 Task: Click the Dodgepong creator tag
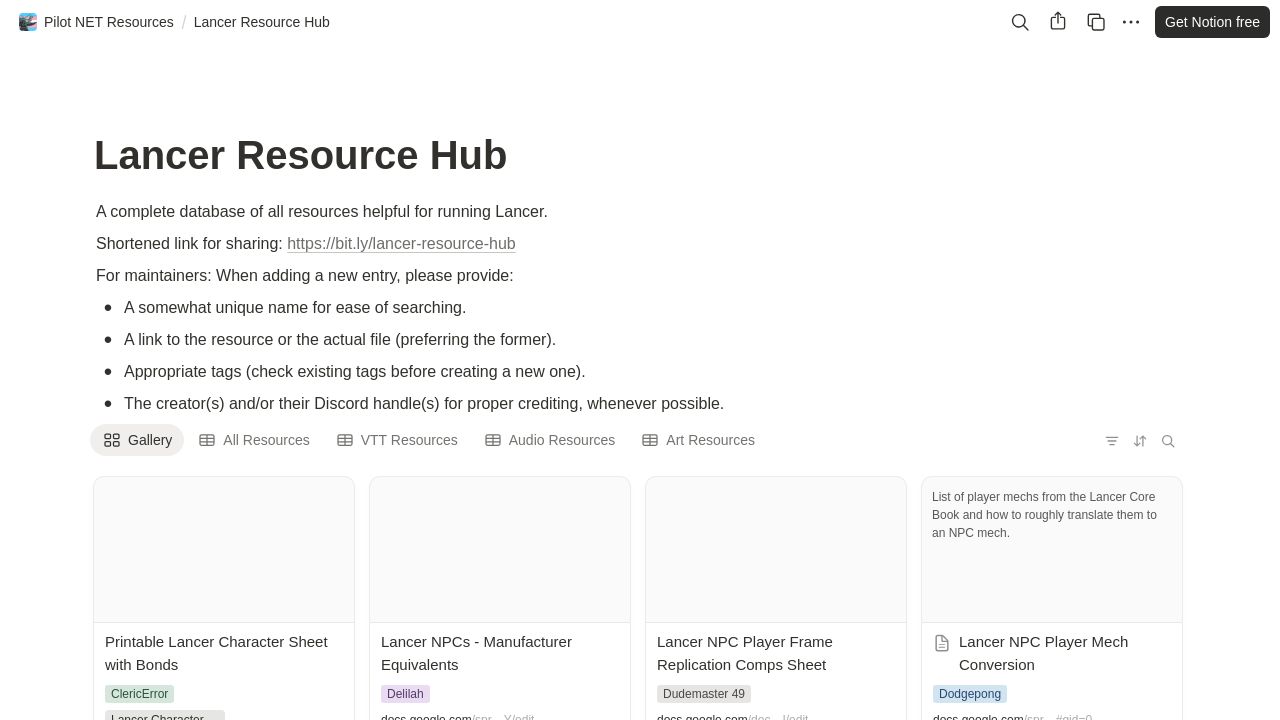969,694
